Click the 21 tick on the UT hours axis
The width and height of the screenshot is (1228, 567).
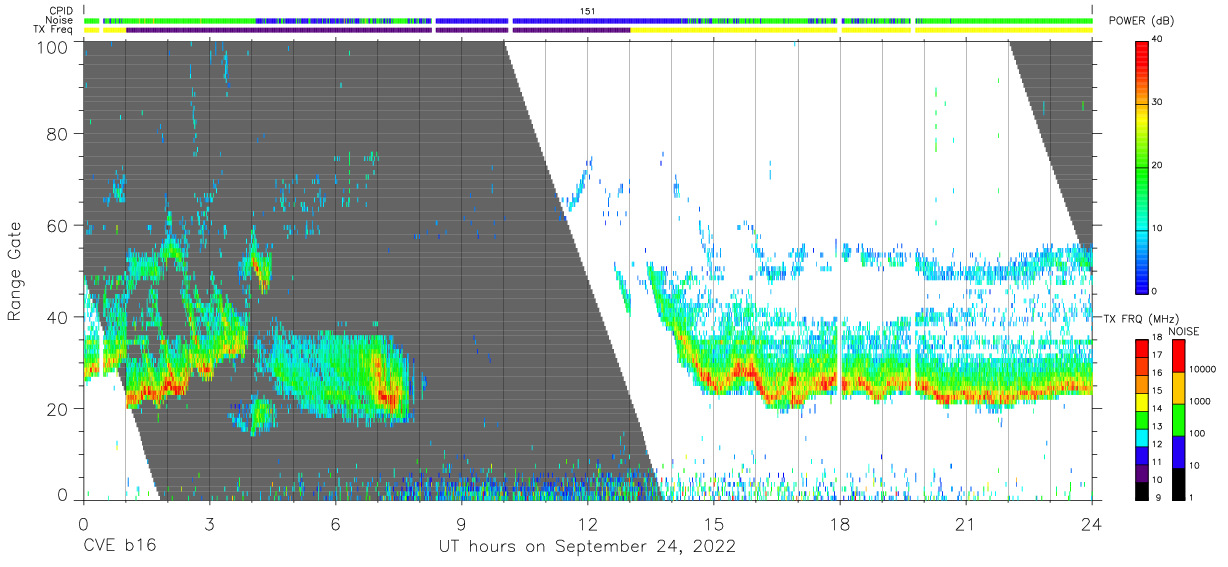pyautogui.click(x=965, y=523)
